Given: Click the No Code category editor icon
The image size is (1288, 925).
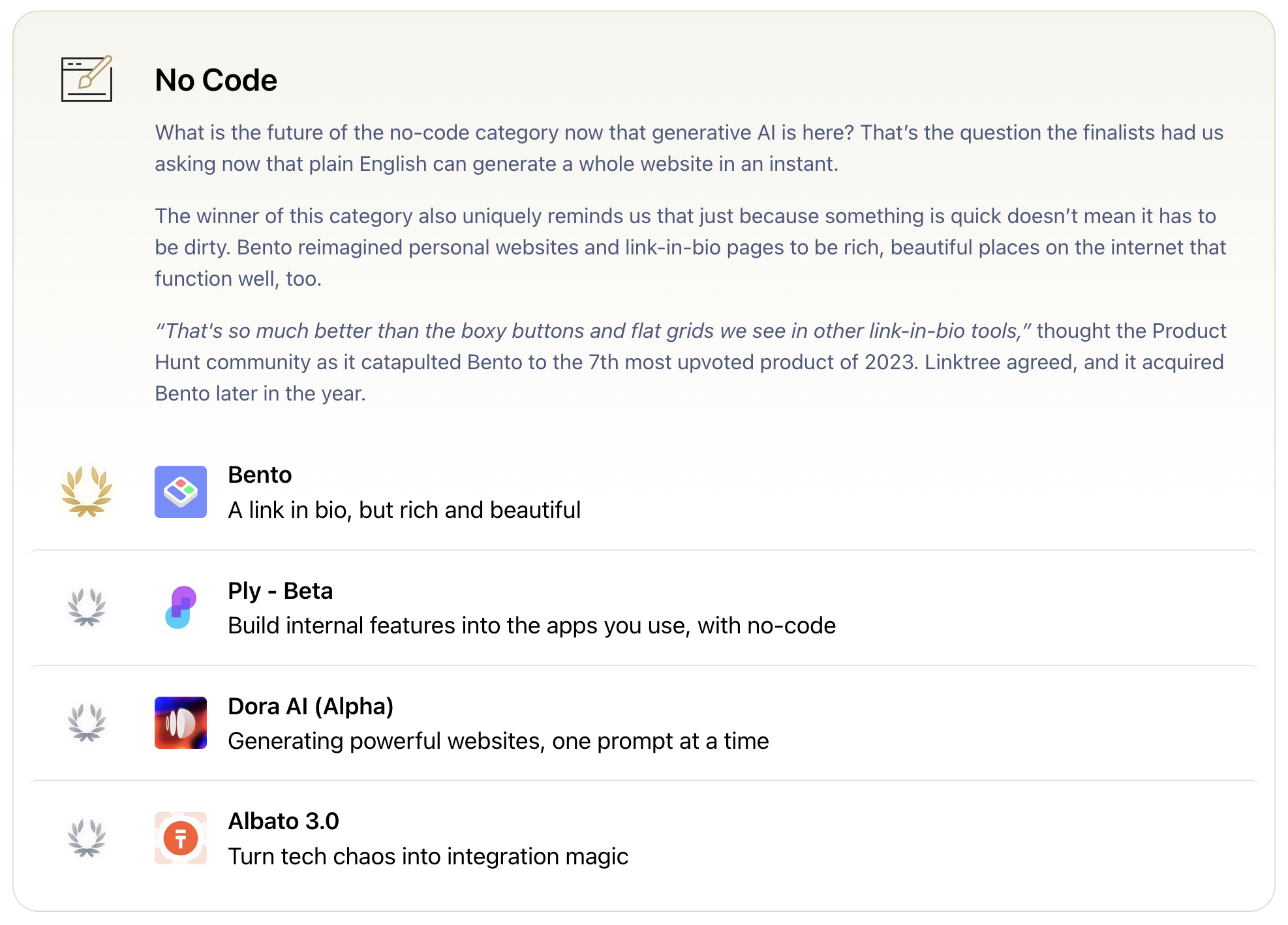Looking at the screenshot, I should point(87,78).
